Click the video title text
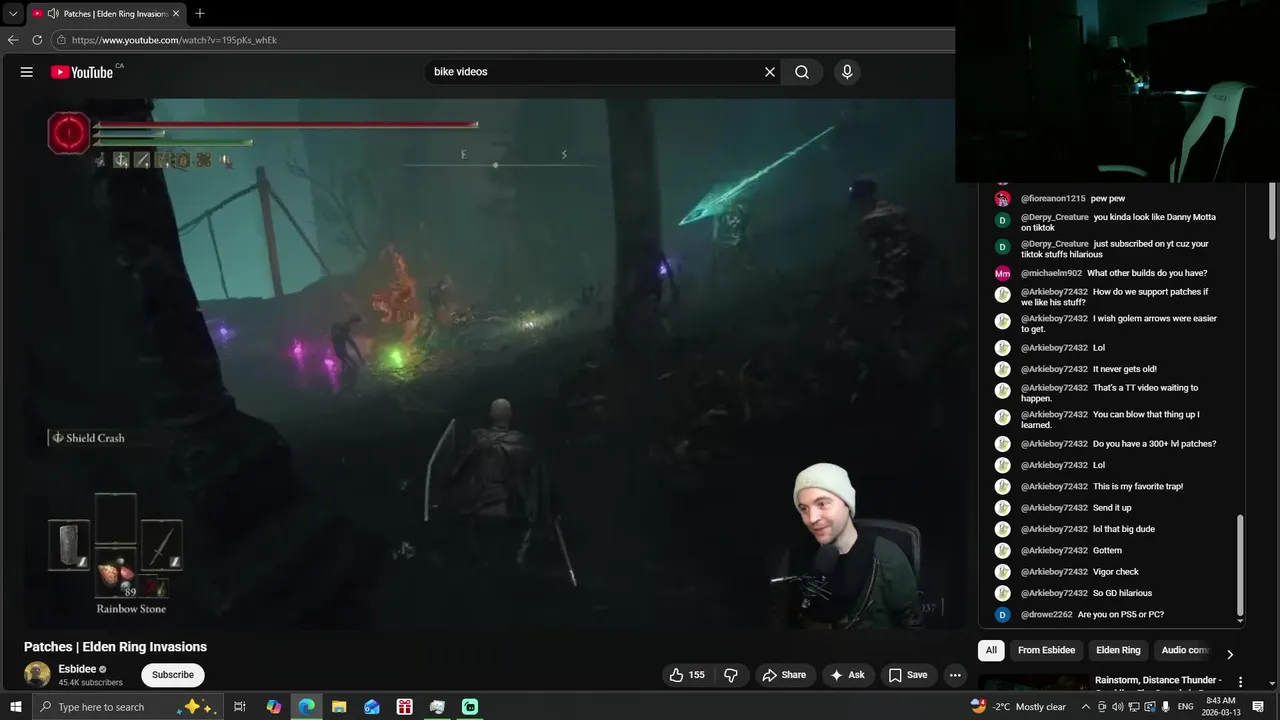The image size is (1280, 720). tap(115, 647)
